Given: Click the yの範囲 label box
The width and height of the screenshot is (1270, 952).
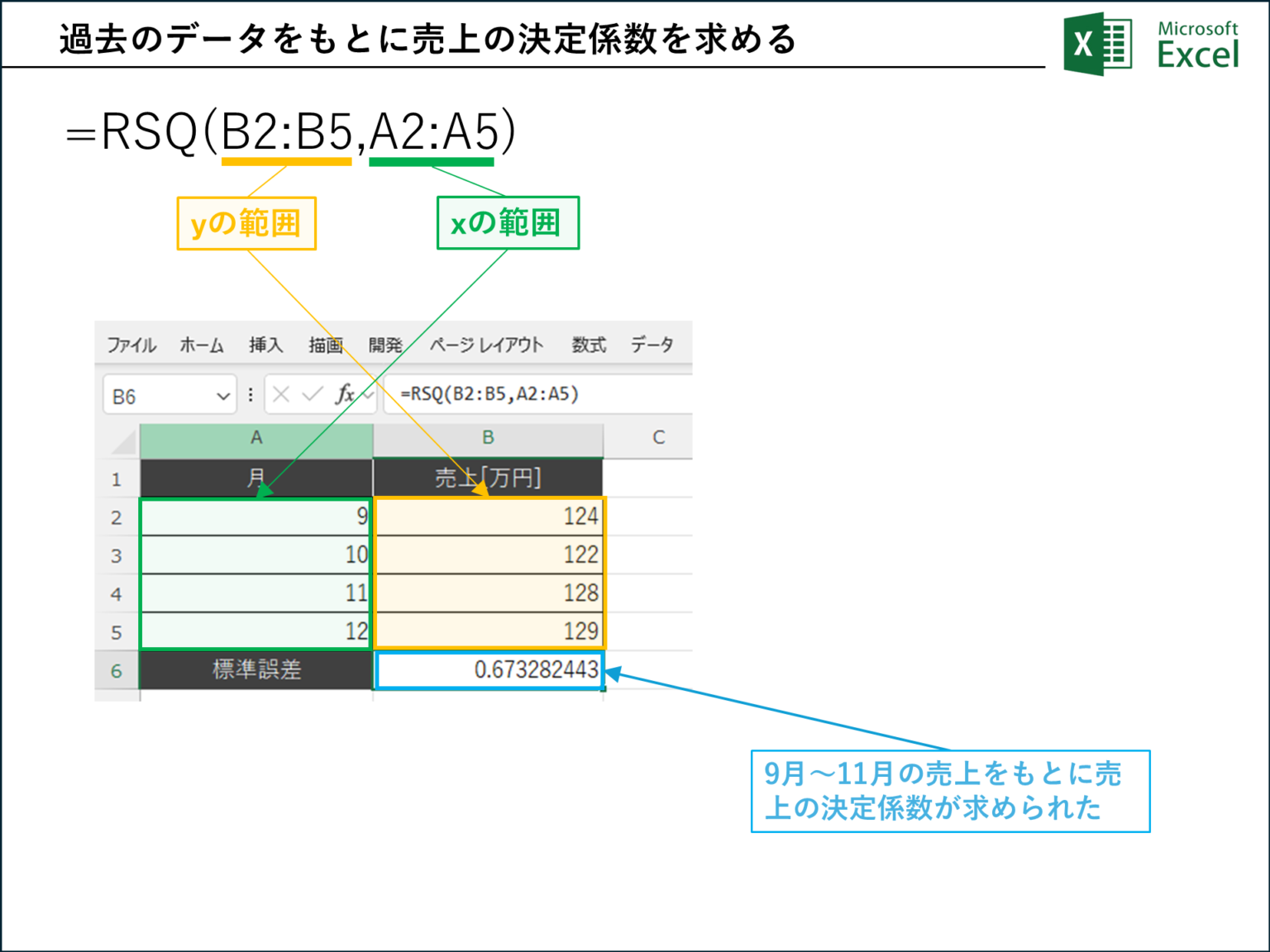Looking at the screenshot, I should pos(246,222).
